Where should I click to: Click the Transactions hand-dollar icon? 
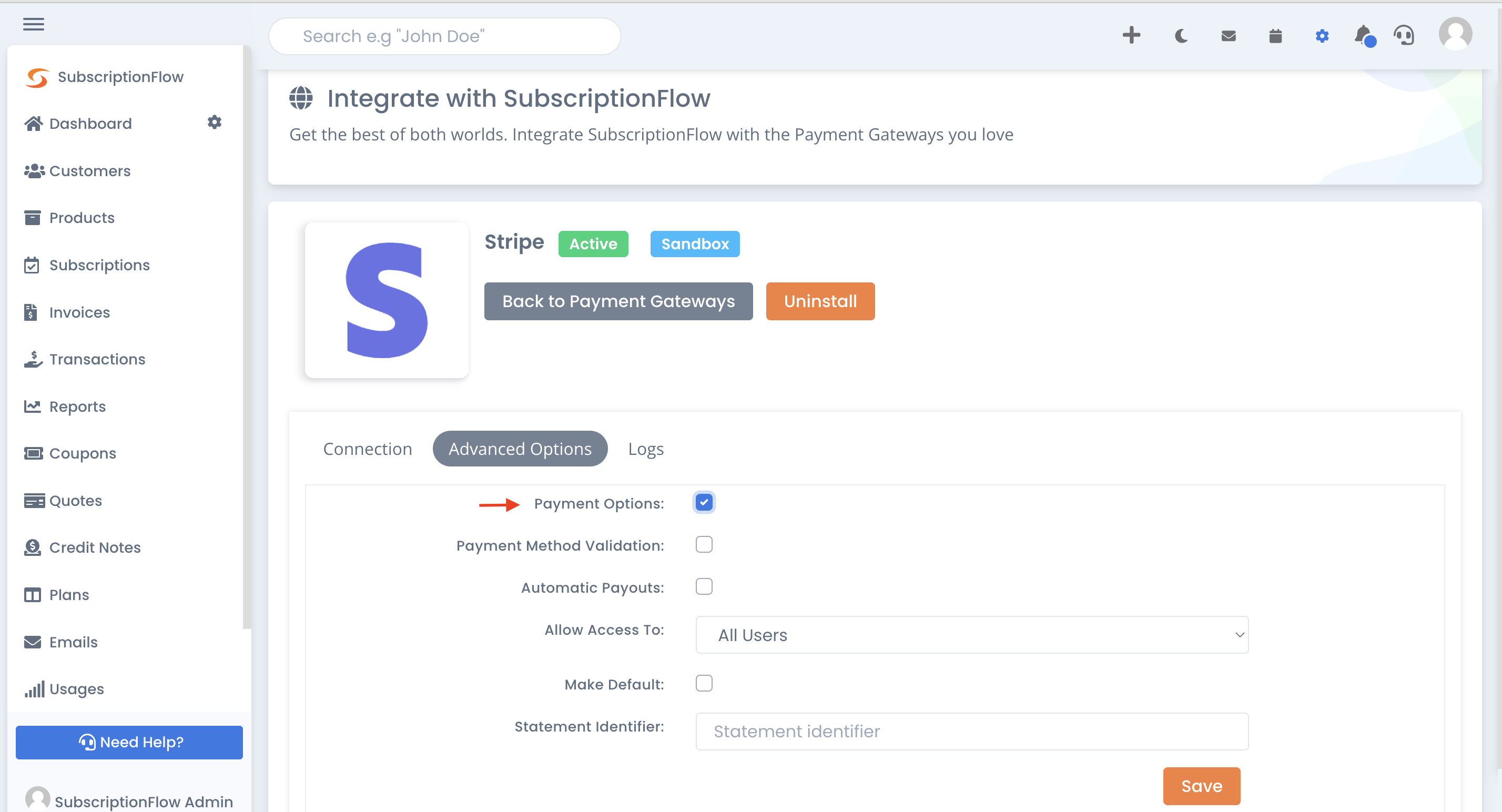click(x=33, y=359)
